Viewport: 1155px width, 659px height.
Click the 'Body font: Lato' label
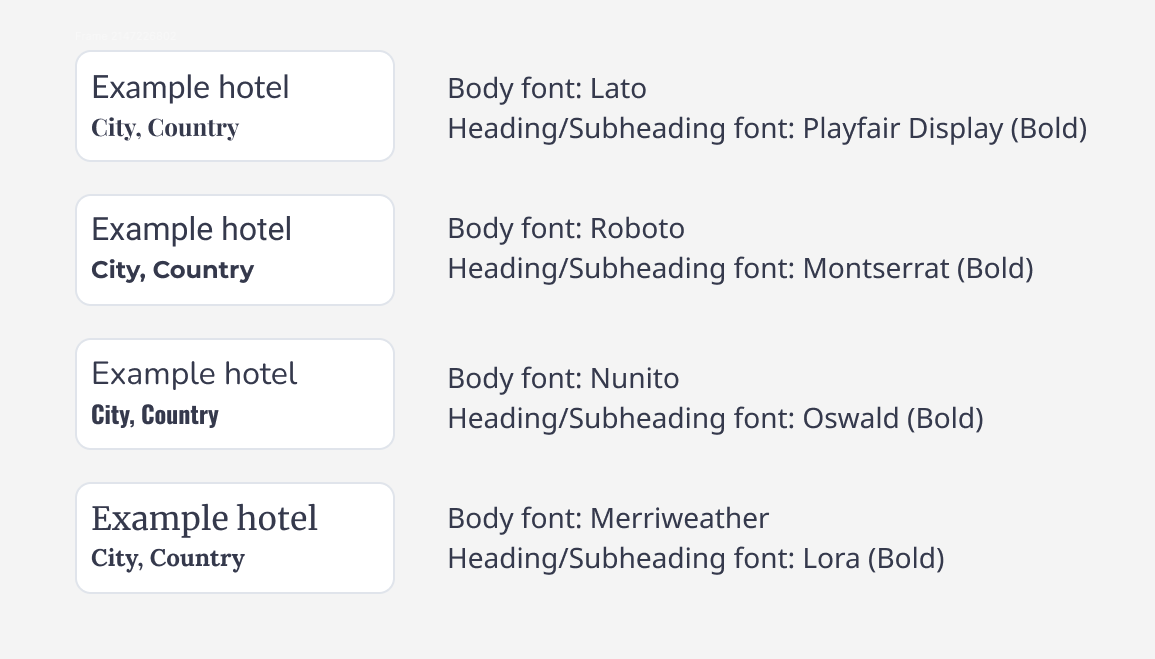pyautogui.click(x=547, y=88)
